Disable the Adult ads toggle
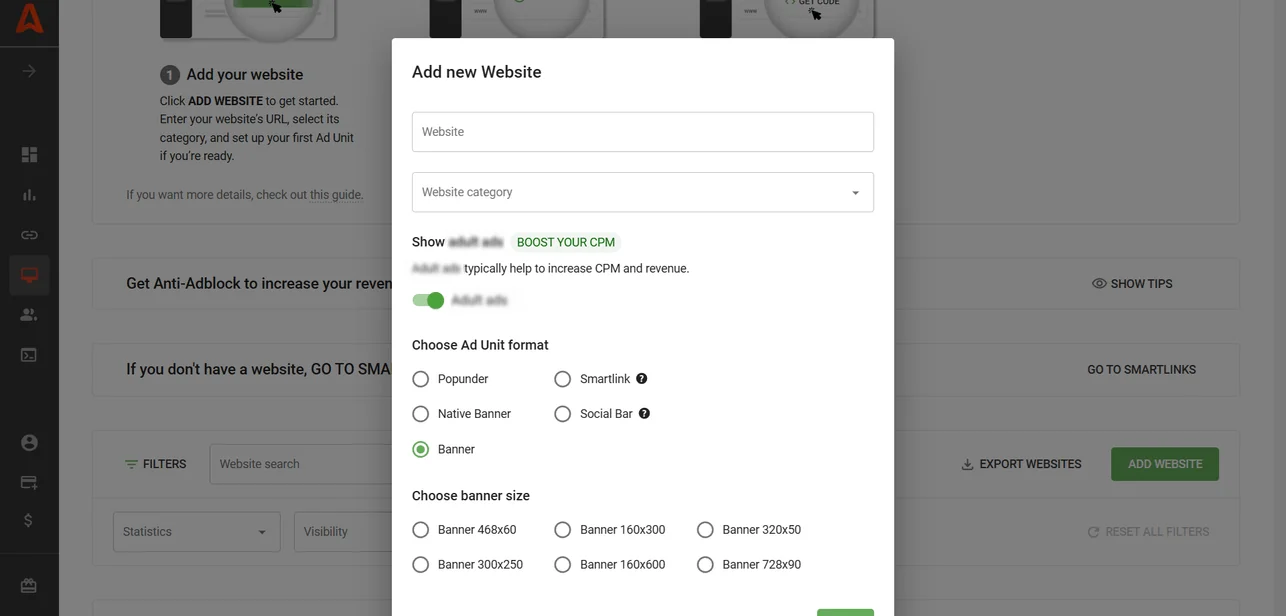Image resolution: width=1286 pixels, height=616 pixels. point(428,300)
